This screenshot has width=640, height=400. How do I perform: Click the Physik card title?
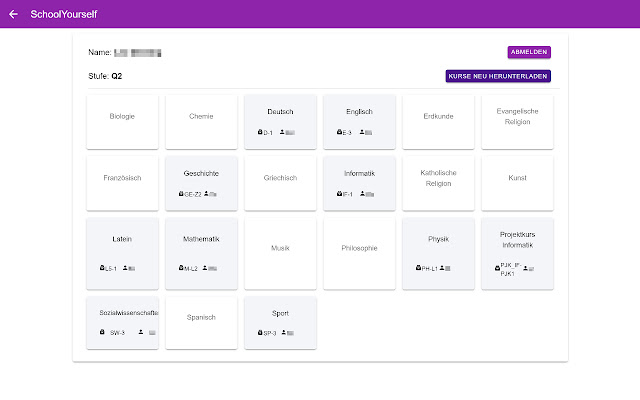438,239
